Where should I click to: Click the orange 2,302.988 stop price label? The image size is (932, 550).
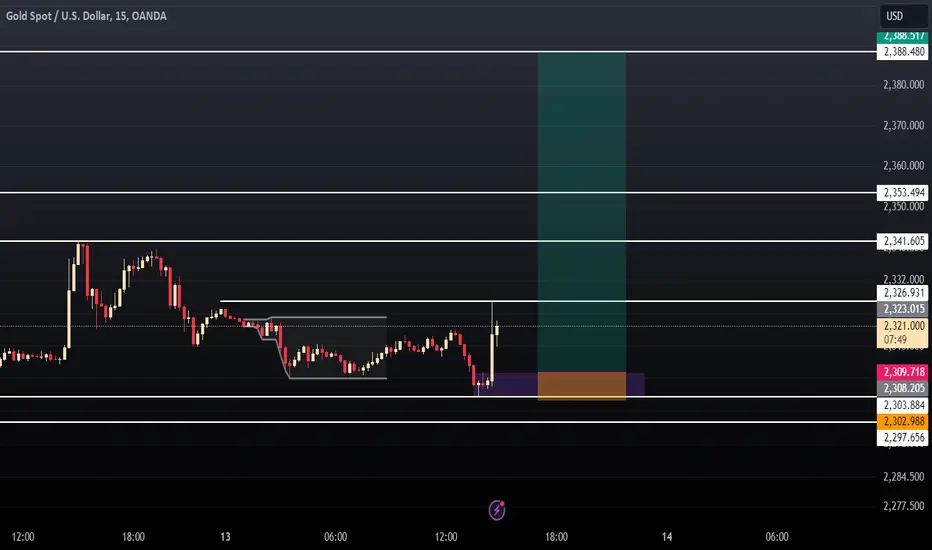902,422
